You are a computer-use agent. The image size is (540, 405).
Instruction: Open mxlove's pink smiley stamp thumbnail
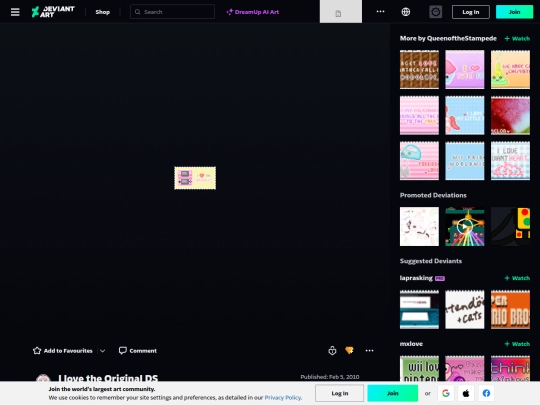pyautogui.click(x=465, y=368)
